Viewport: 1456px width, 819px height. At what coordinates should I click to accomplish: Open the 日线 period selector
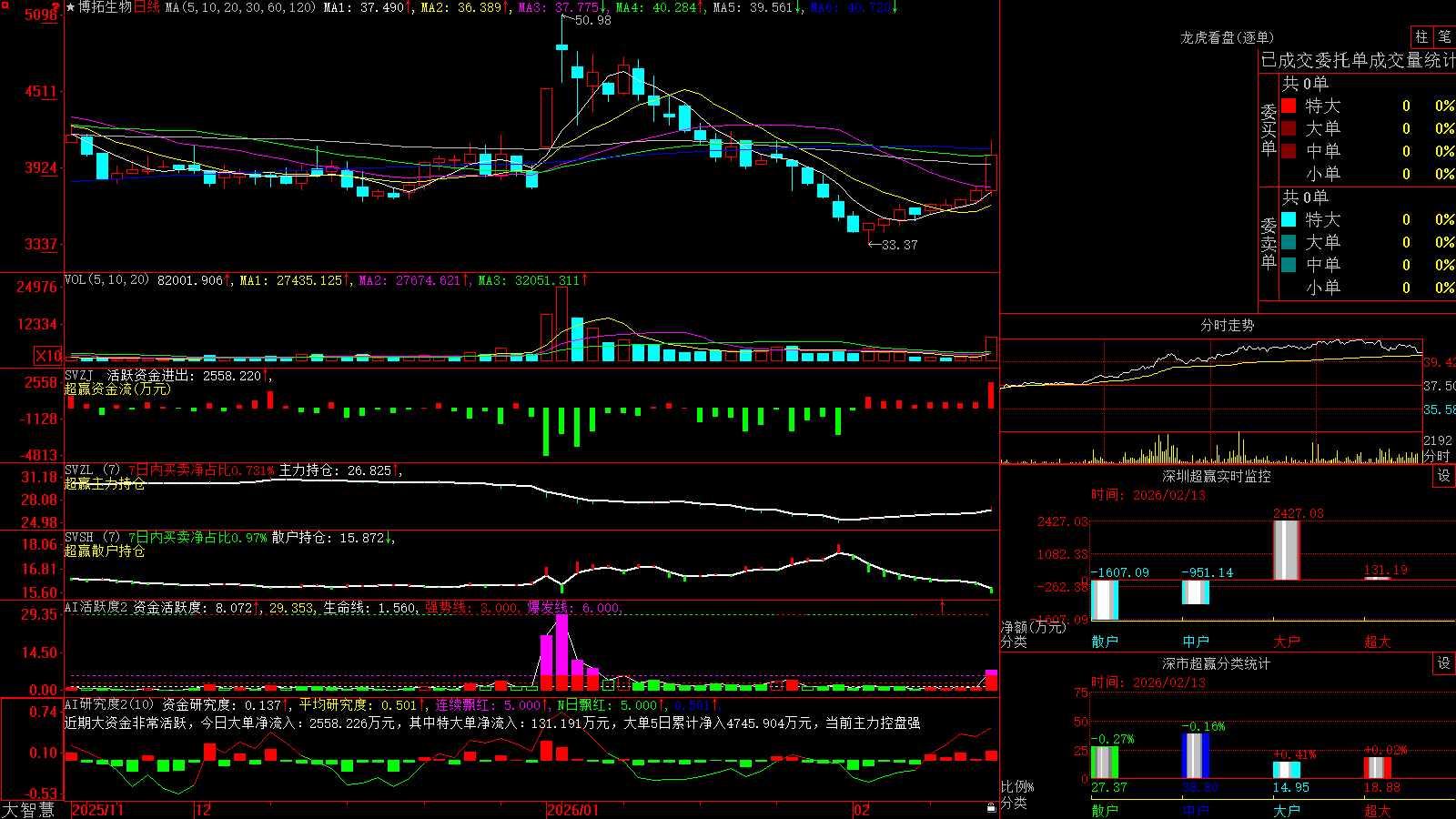pyautogui.click(x=147, y=7)
